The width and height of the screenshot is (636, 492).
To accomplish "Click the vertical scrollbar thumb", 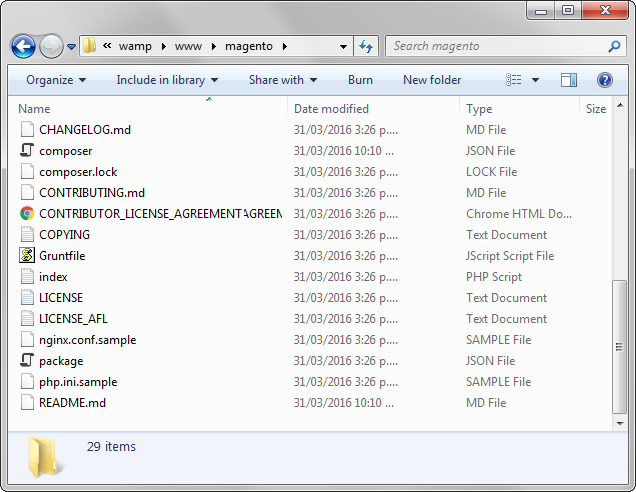I will coord(619,347).
